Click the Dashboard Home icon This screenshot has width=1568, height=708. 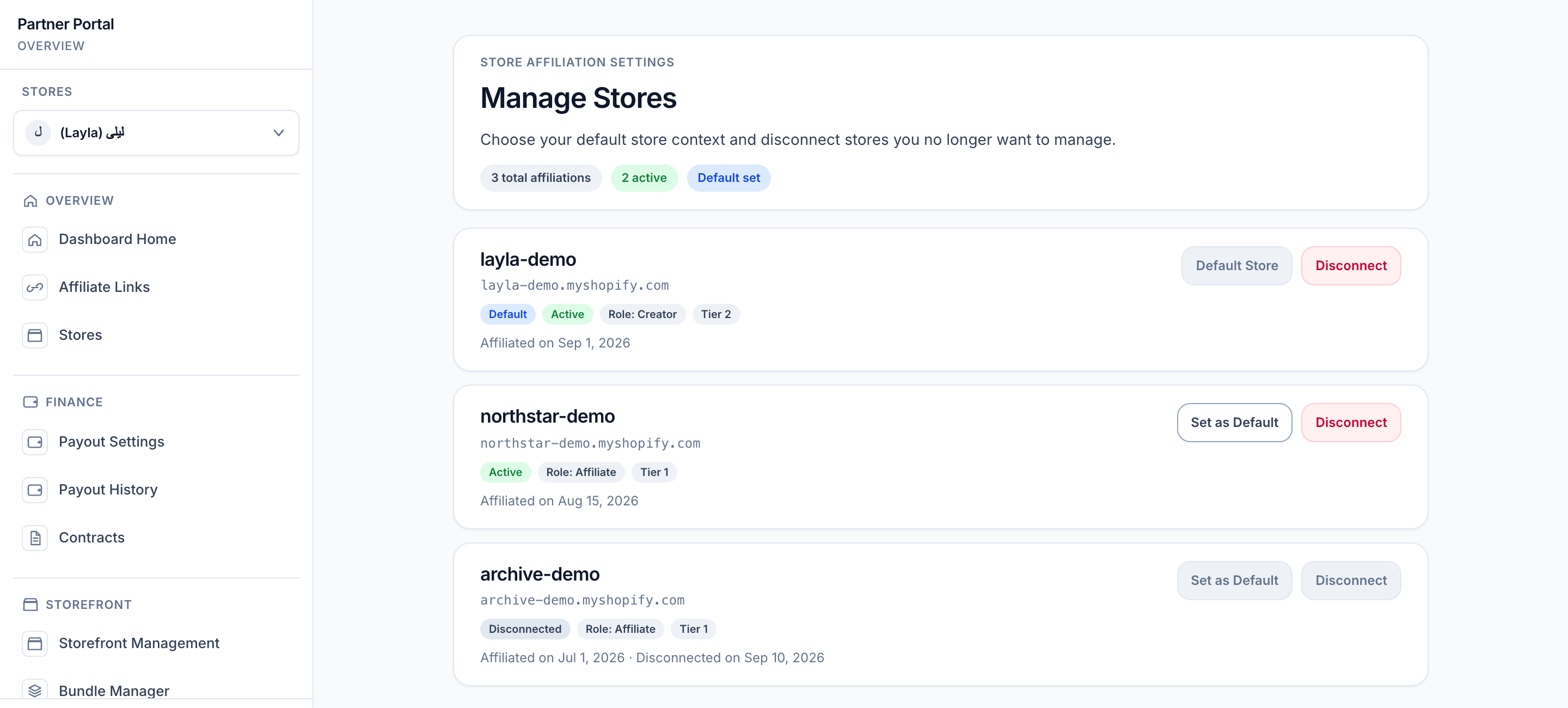(x=35, y=239)
